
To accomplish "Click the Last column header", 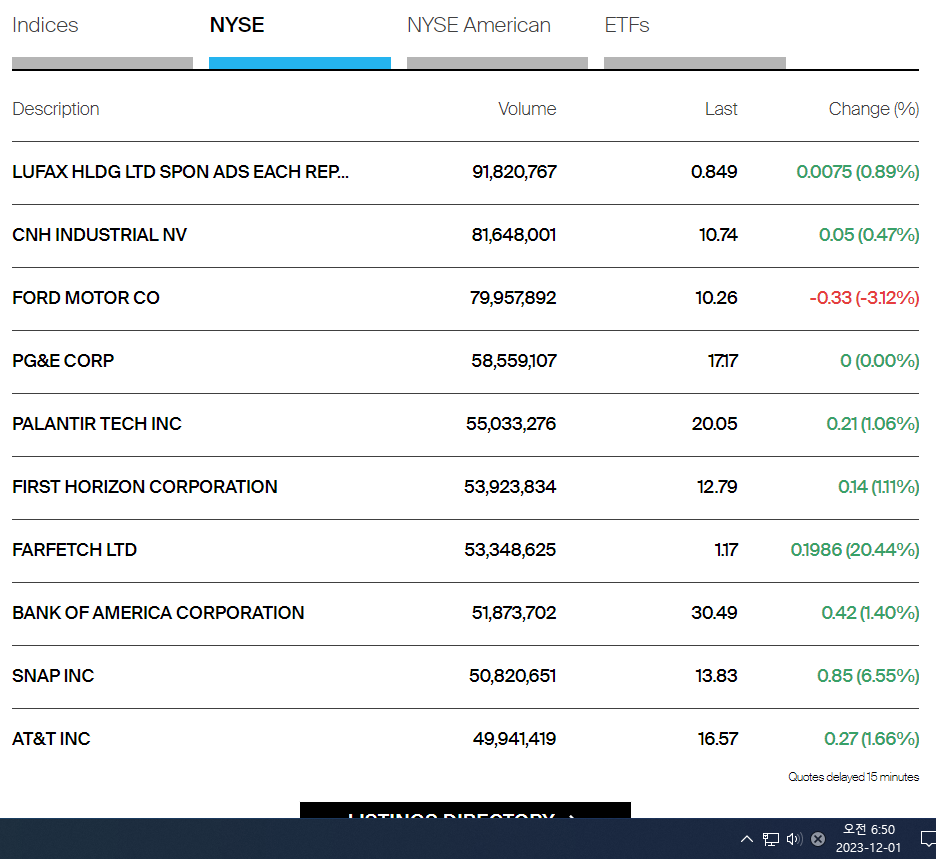I will point(721,109).
